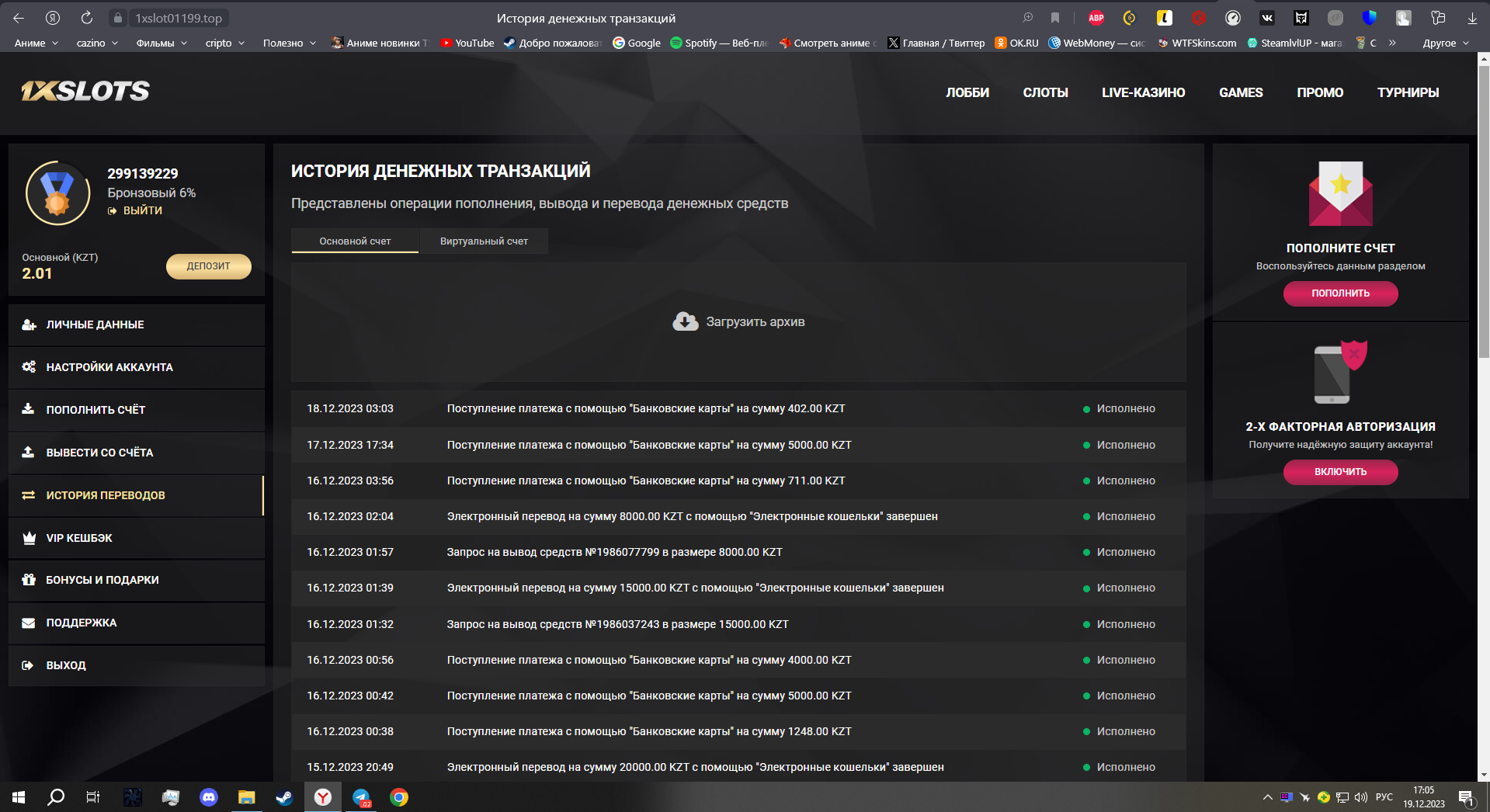
Task: Go back with the browser back arrow
Action: tap(19, 18)
